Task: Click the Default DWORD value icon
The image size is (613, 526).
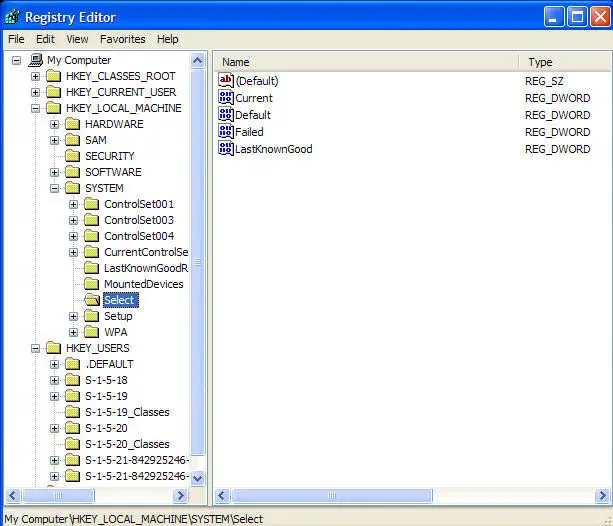Action: coord(226,115)
